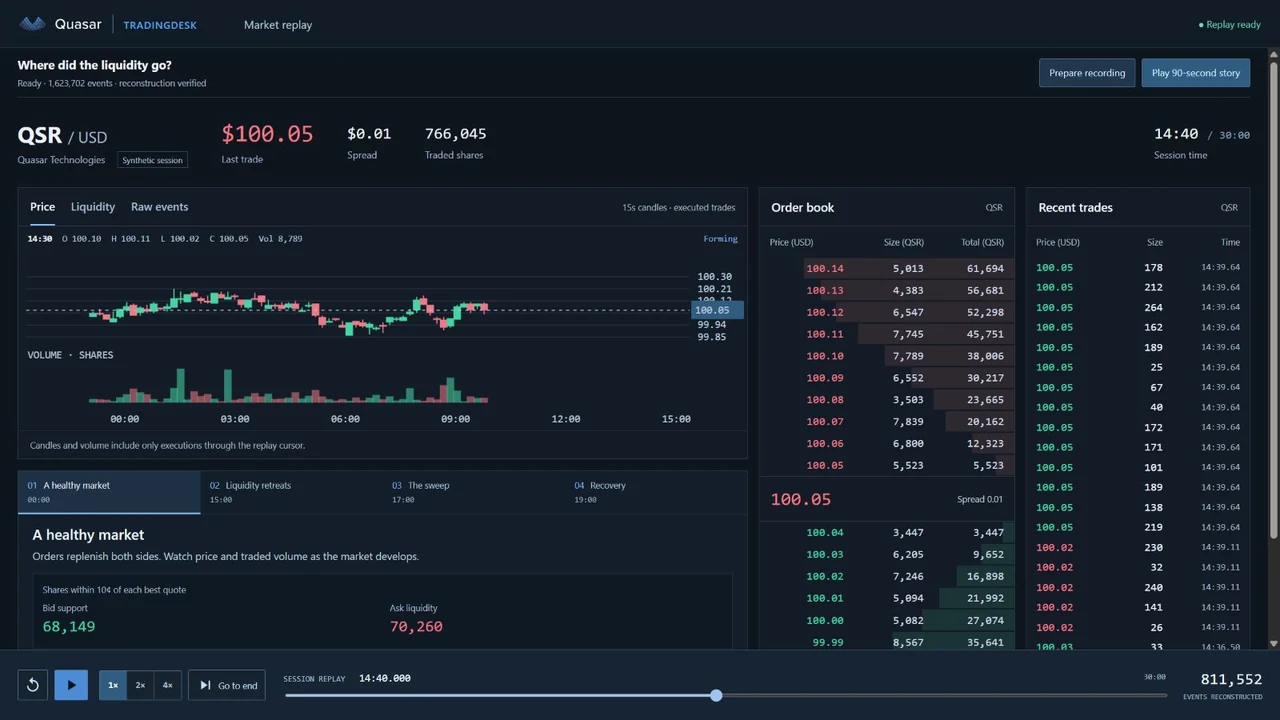The image size is (1280, 720).
Task: Click total 61,694 in order book
Action: 985,268
